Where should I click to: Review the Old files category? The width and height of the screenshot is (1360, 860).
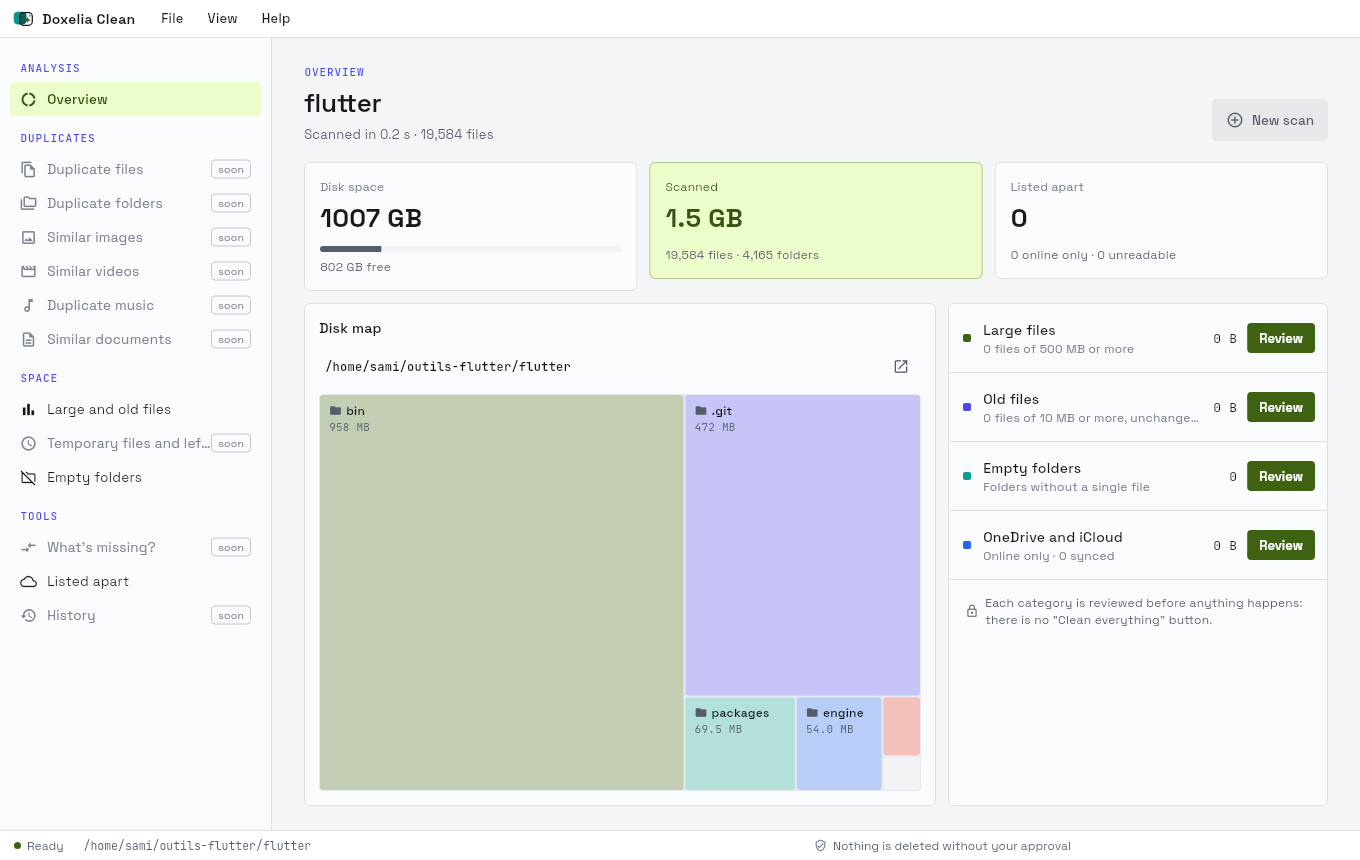coord(1280,407)
